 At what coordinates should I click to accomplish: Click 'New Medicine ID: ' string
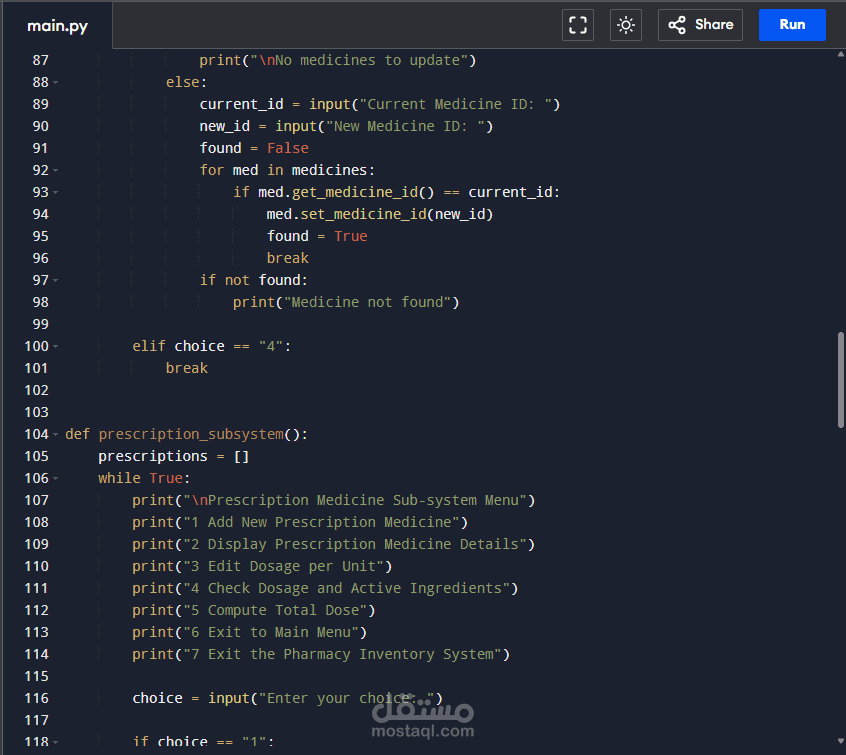405,126
